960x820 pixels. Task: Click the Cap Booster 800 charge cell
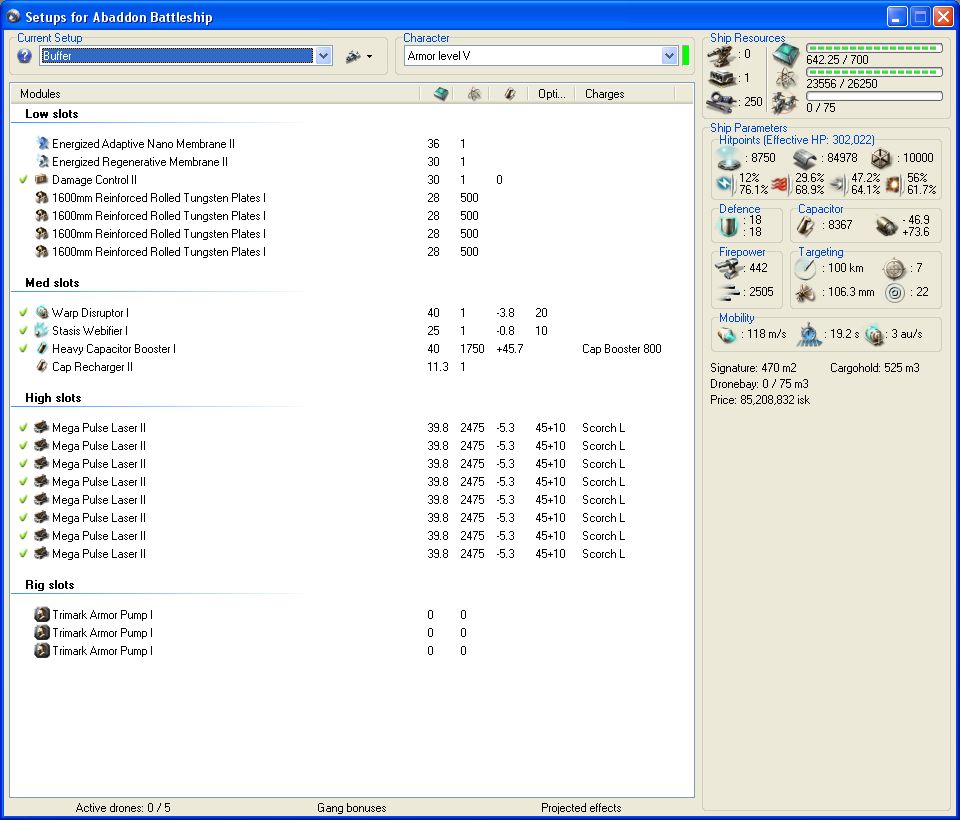pyautogui.click(x=621, y=349)
